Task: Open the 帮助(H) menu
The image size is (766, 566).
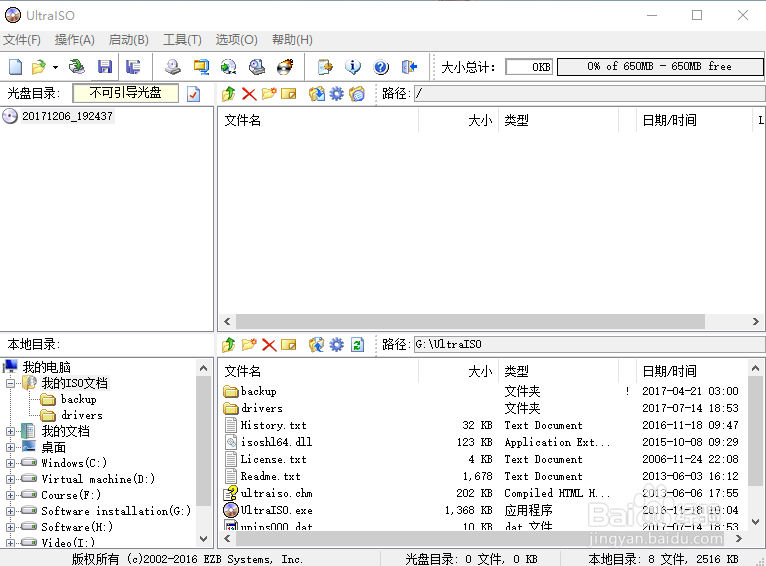Action: (x=292, y=40)
